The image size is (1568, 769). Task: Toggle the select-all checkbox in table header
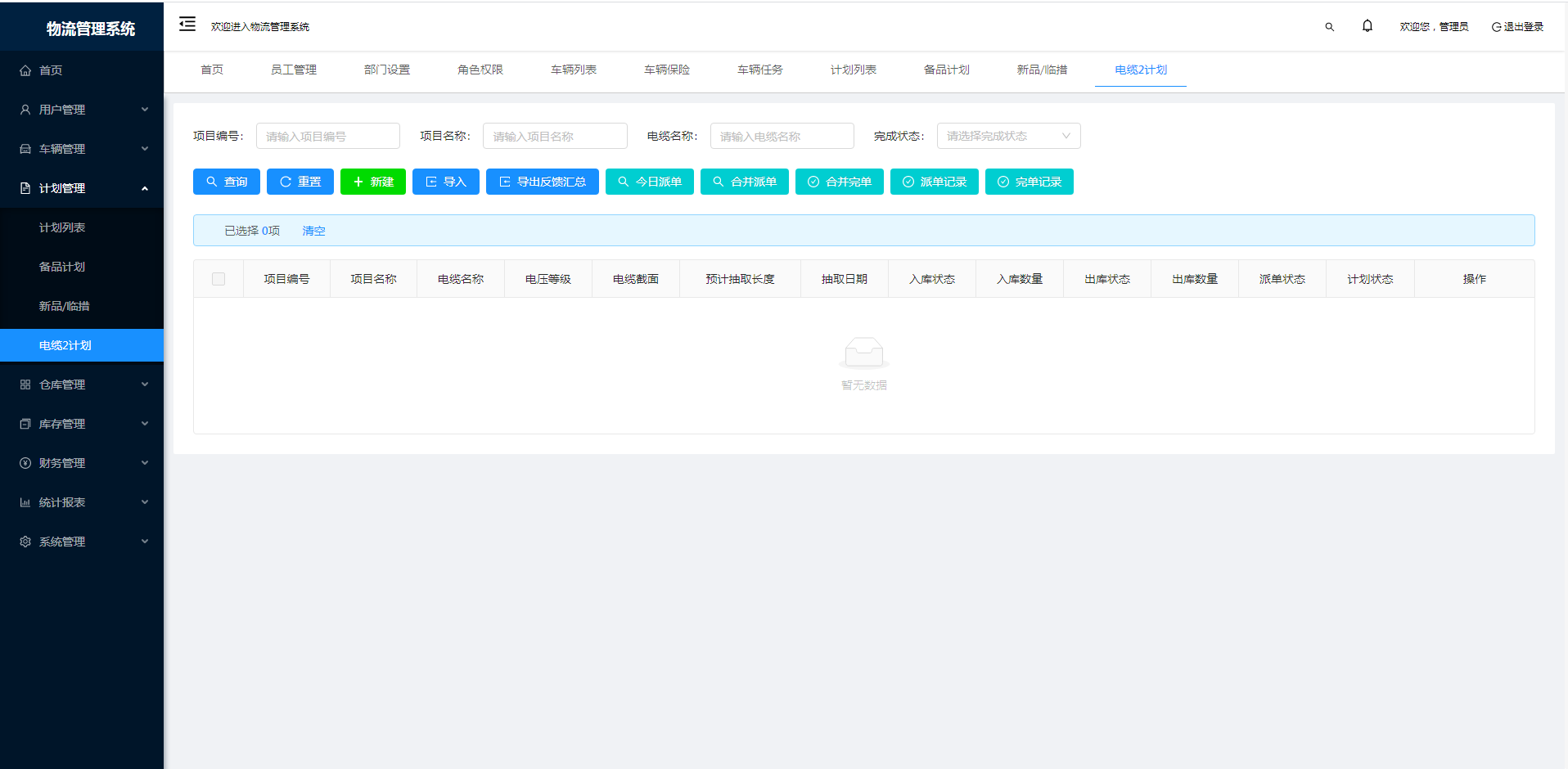pyautogui.click(x=219, y=279)
